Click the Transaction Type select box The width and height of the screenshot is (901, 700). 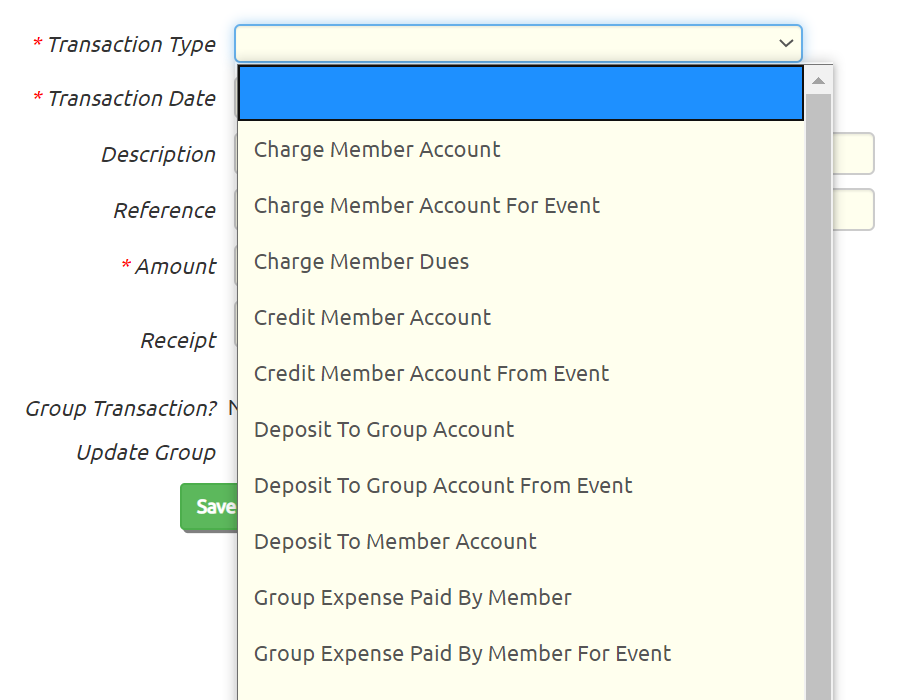pos(518,43)
